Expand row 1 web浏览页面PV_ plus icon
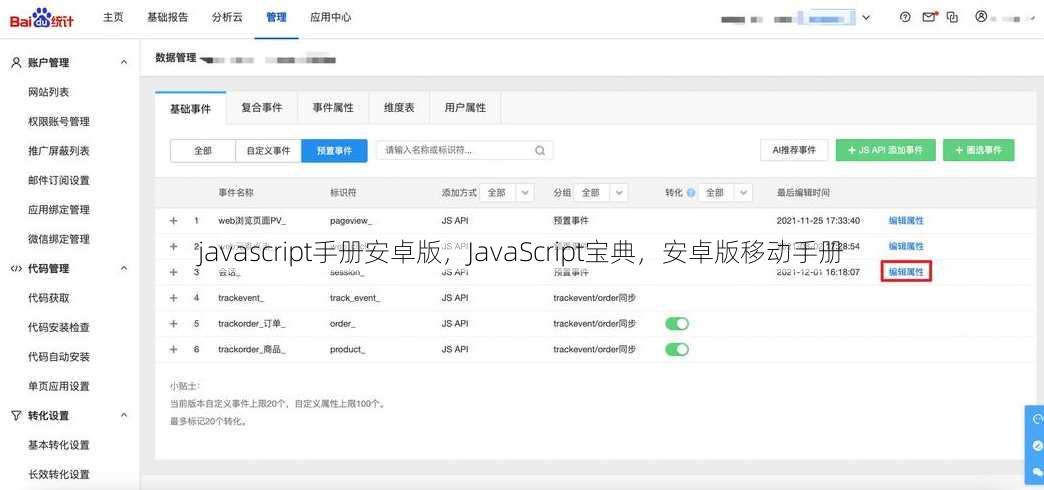Viewport: 1044px width, 490px height. (174, 220)
